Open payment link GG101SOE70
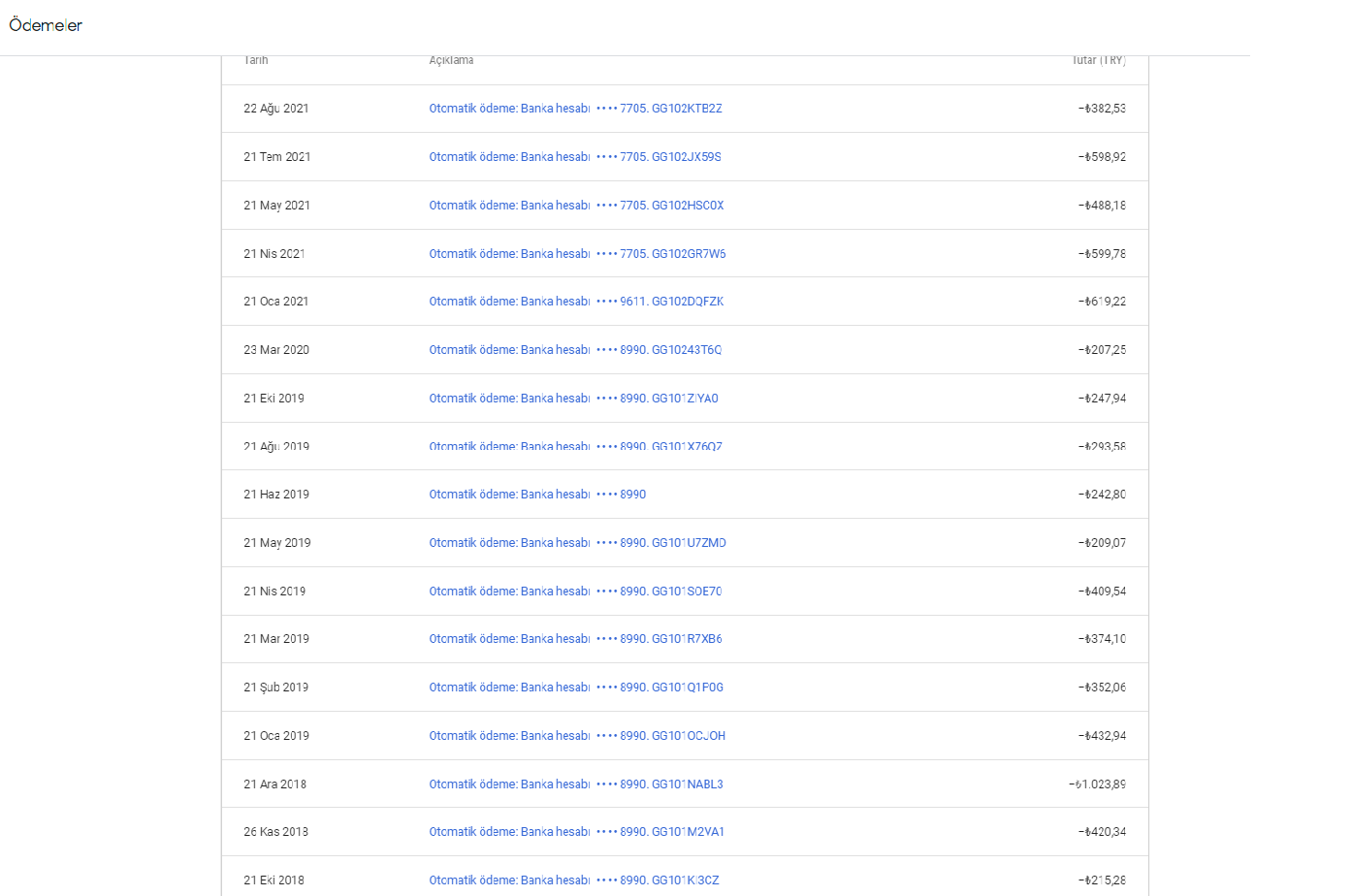 [575, 592]
